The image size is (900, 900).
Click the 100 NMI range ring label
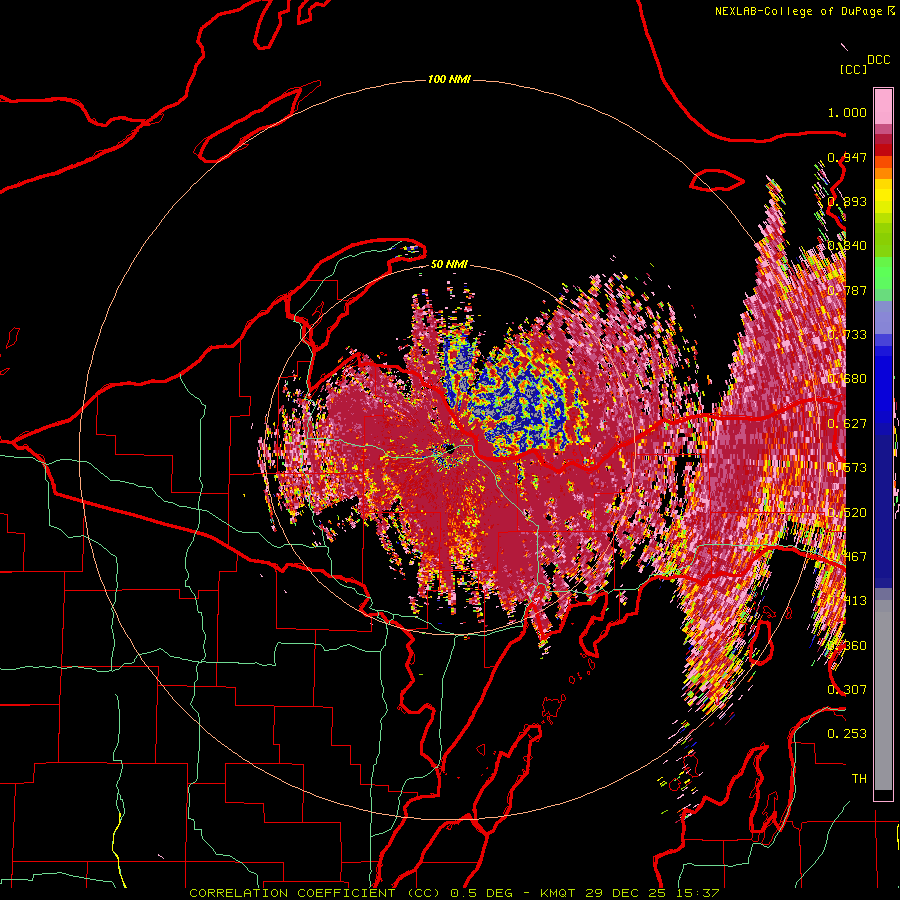tap(449, 79)
